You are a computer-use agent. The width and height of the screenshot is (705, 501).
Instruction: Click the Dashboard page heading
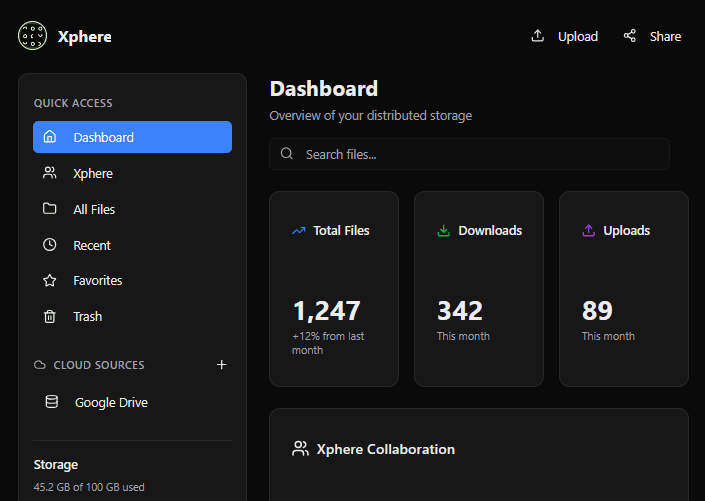point(324,89)
